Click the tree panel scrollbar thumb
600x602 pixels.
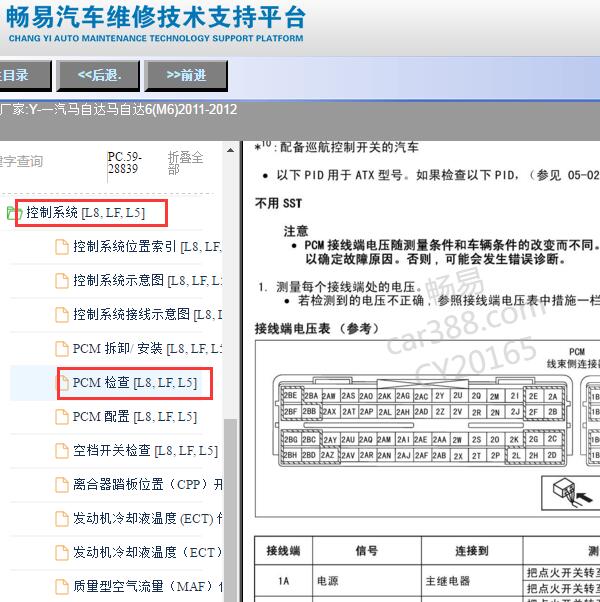pos(230,510)
